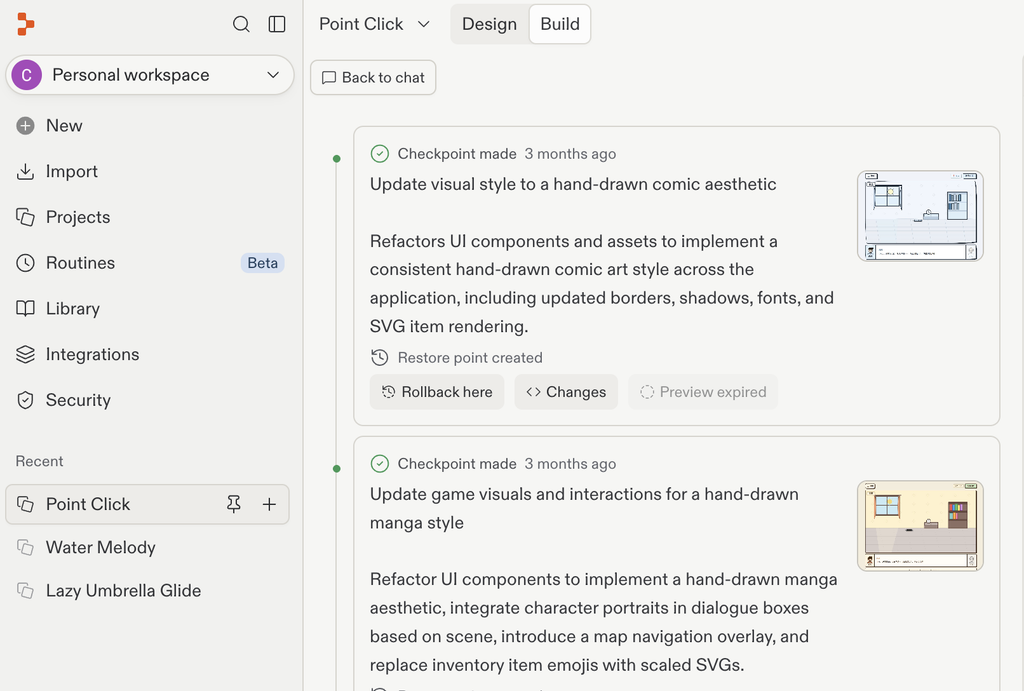Screen dimensions: 1024x691
Task: Click the orange Replit logo
Action: click(x=25, y=24)
